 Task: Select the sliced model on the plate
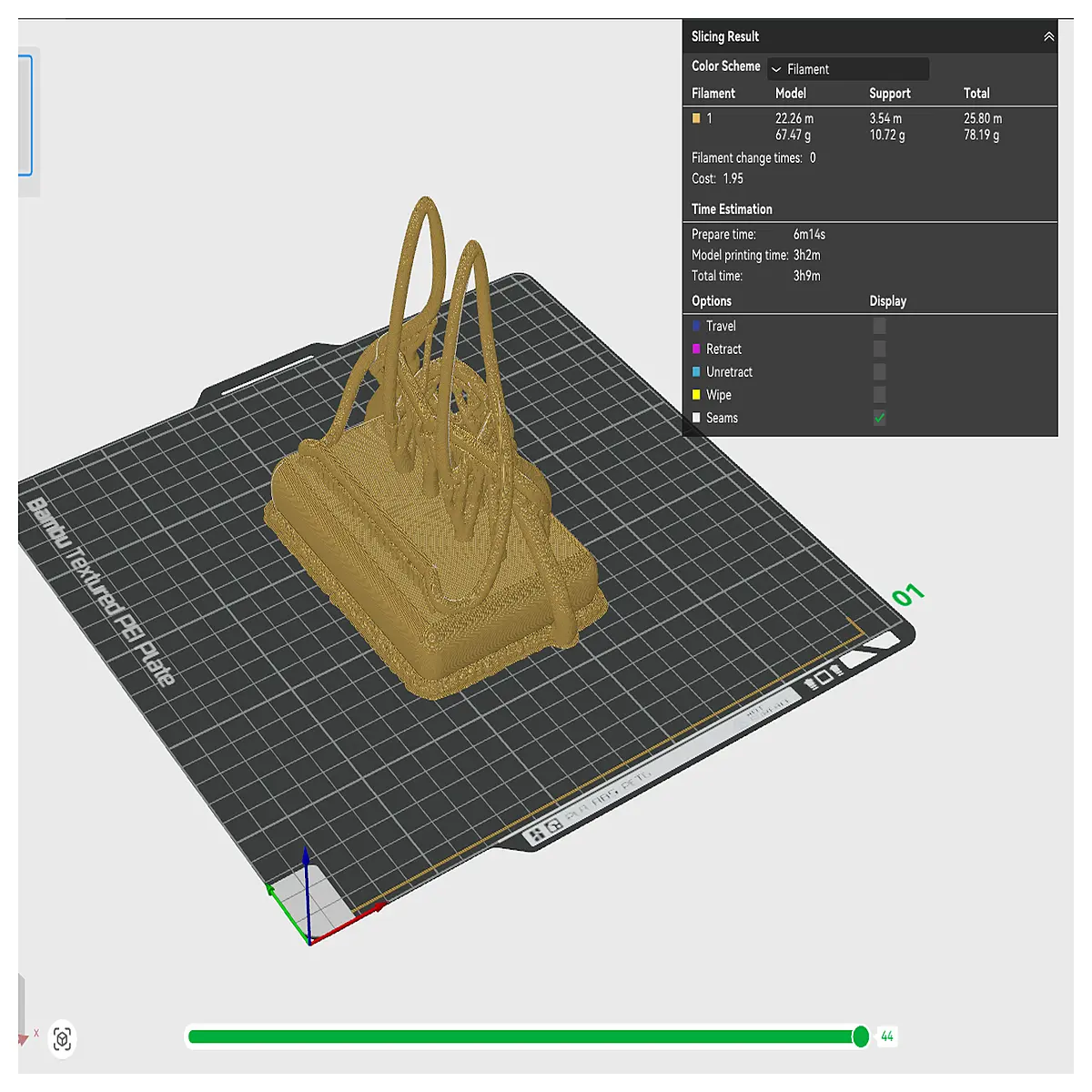click(x=437, y=510)
